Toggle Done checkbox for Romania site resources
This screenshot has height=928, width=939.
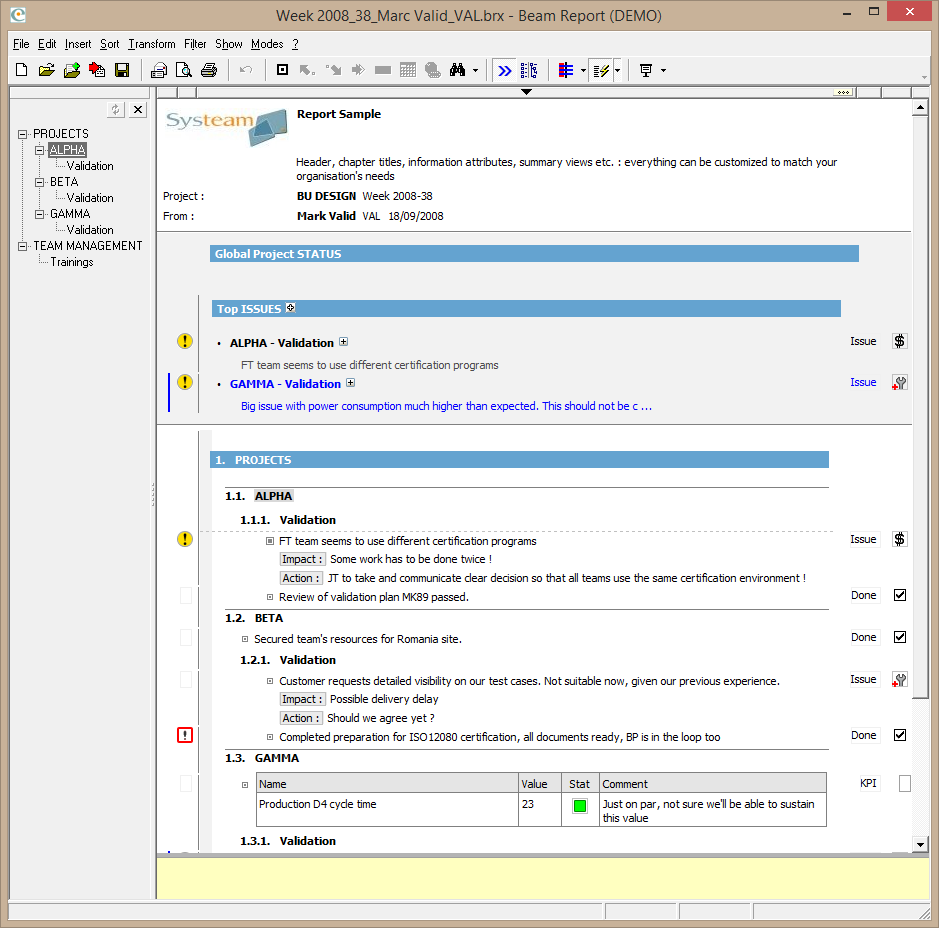[900, 638]
